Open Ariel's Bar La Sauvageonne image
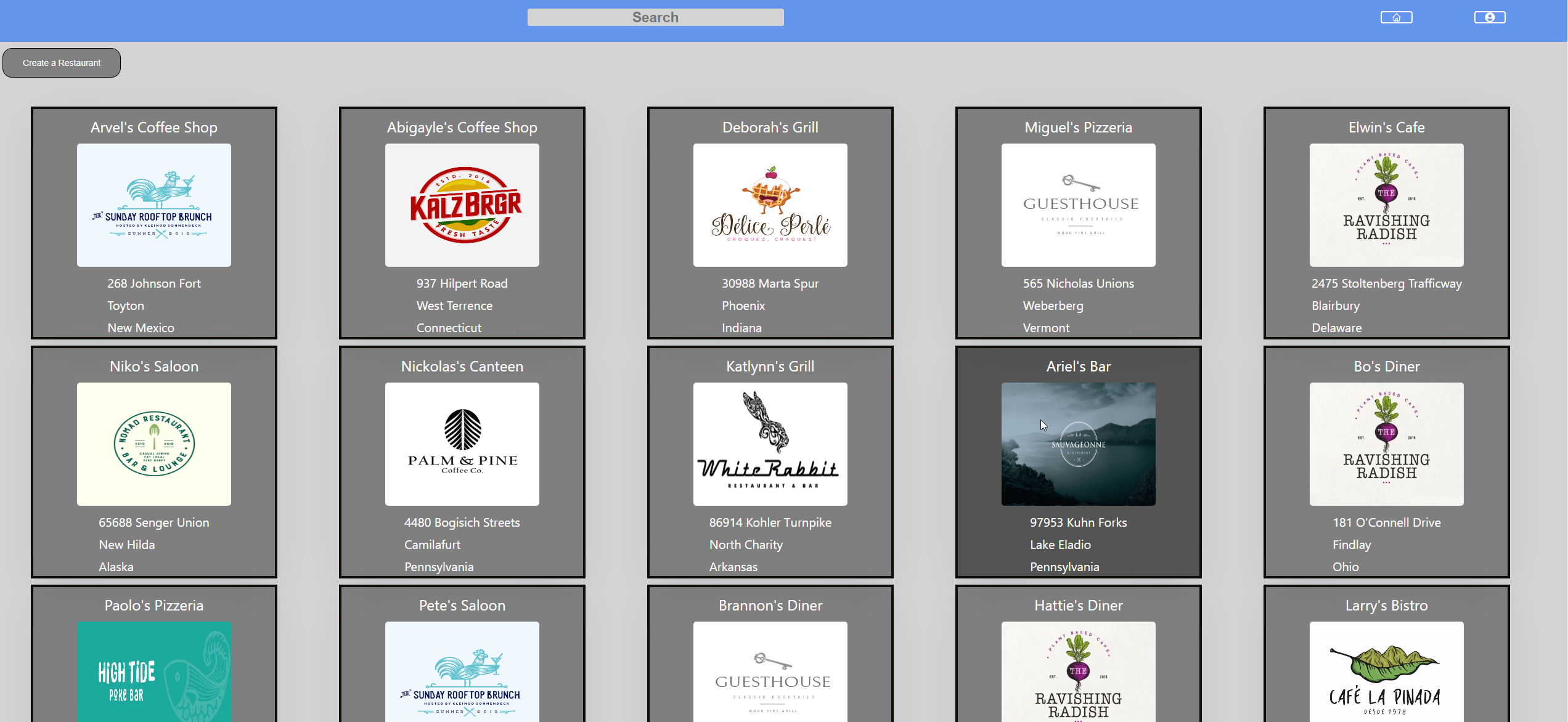Image resolution: width=1568 pixels, height=722 pixels. tap(1079, 444)
